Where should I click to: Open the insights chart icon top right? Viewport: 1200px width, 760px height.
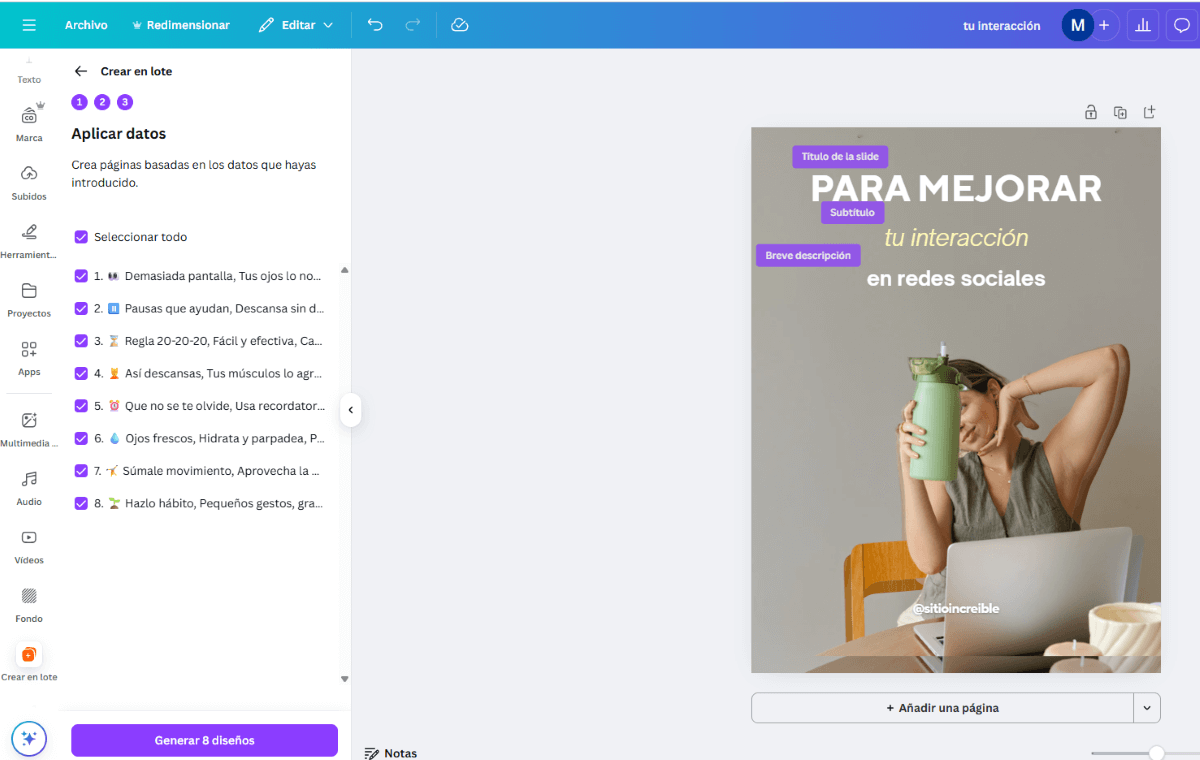(x=1143, y=25)
